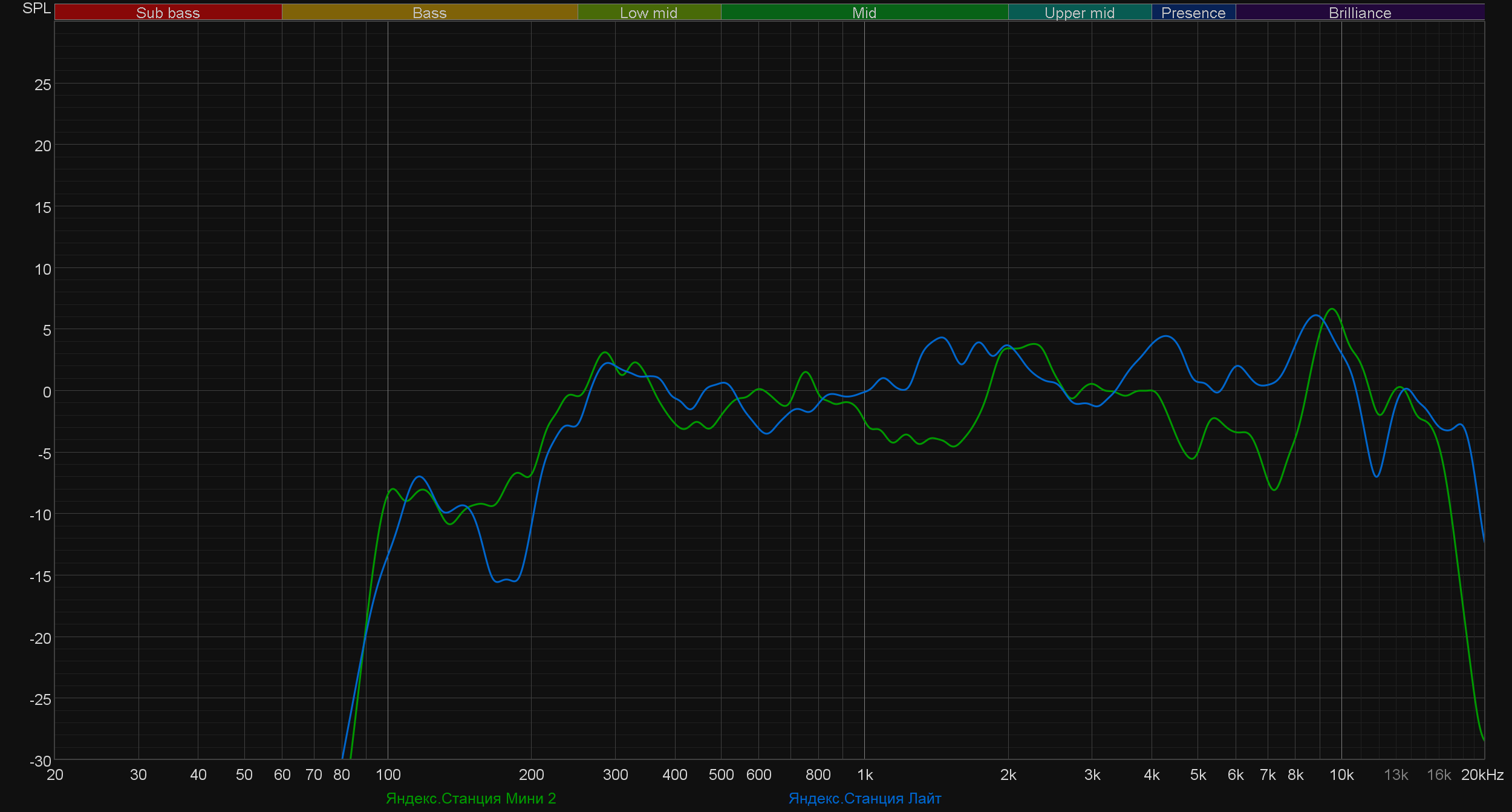Select the Presence band header
1512x812 pixels.
pyautogui.click(x=1193, y=13)
